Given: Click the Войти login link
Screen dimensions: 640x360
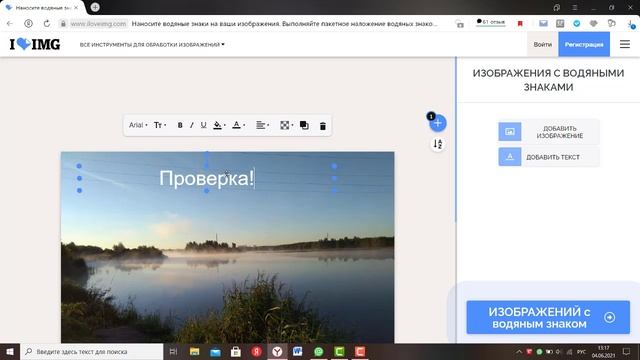Looking at the screenshot, I should point(542,44).
